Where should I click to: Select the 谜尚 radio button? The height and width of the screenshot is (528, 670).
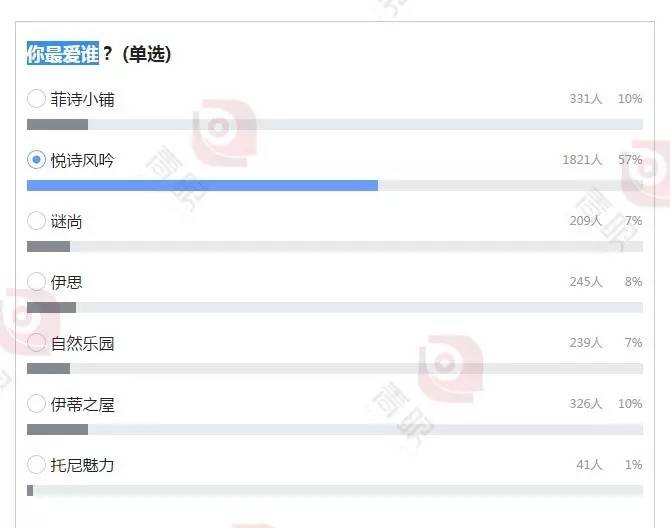coord(36,221)
